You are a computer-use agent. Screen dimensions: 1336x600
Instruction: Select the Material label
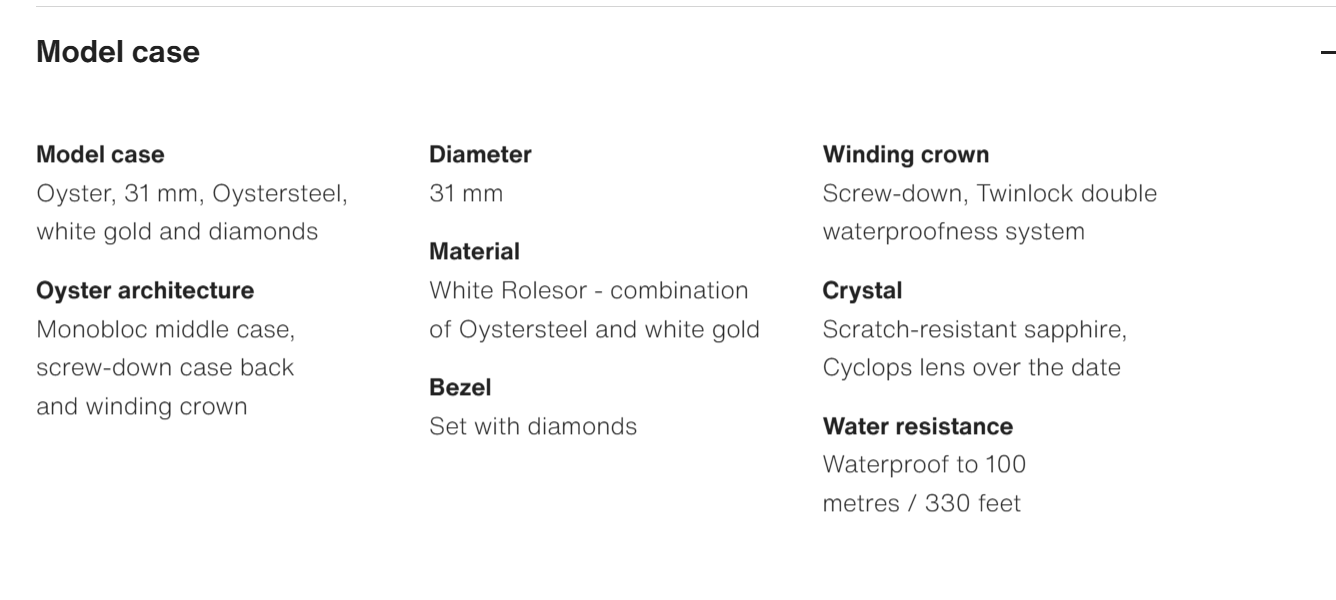click(x=474, y=251)
